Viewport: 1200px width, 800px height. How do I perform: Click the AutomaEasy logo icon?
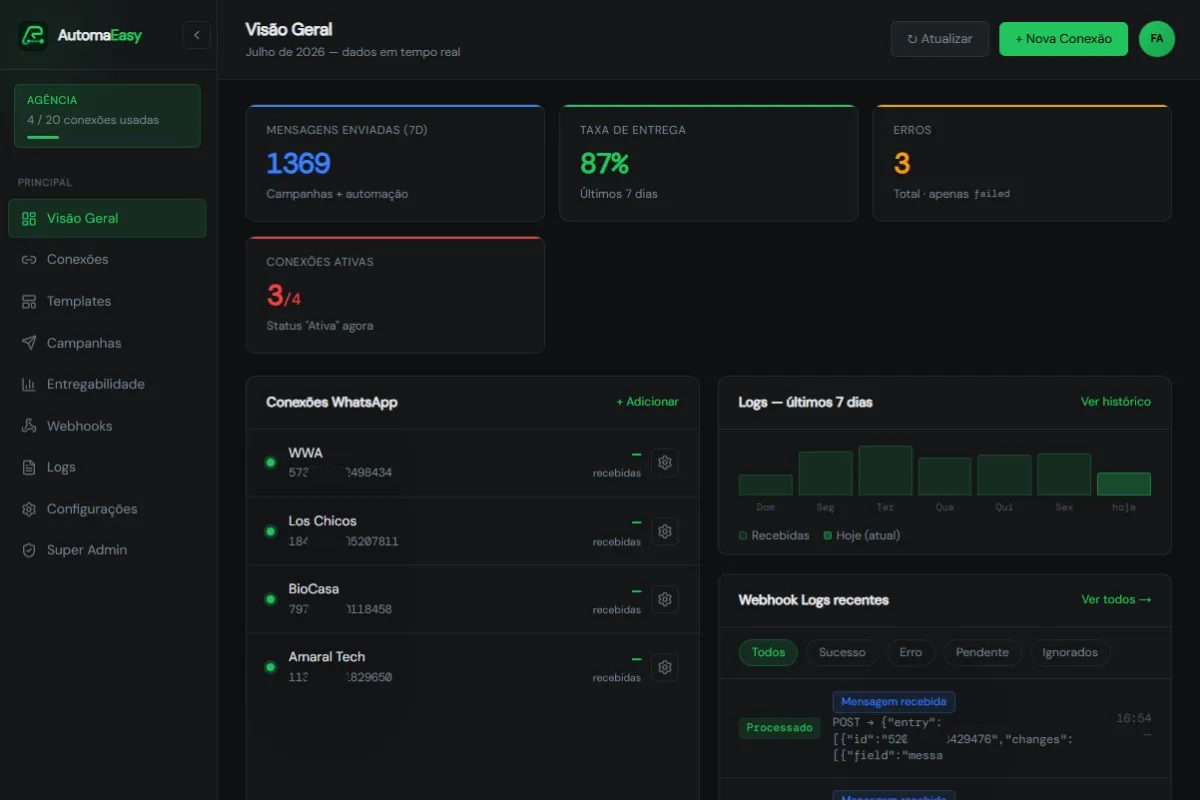pos(33,36)
